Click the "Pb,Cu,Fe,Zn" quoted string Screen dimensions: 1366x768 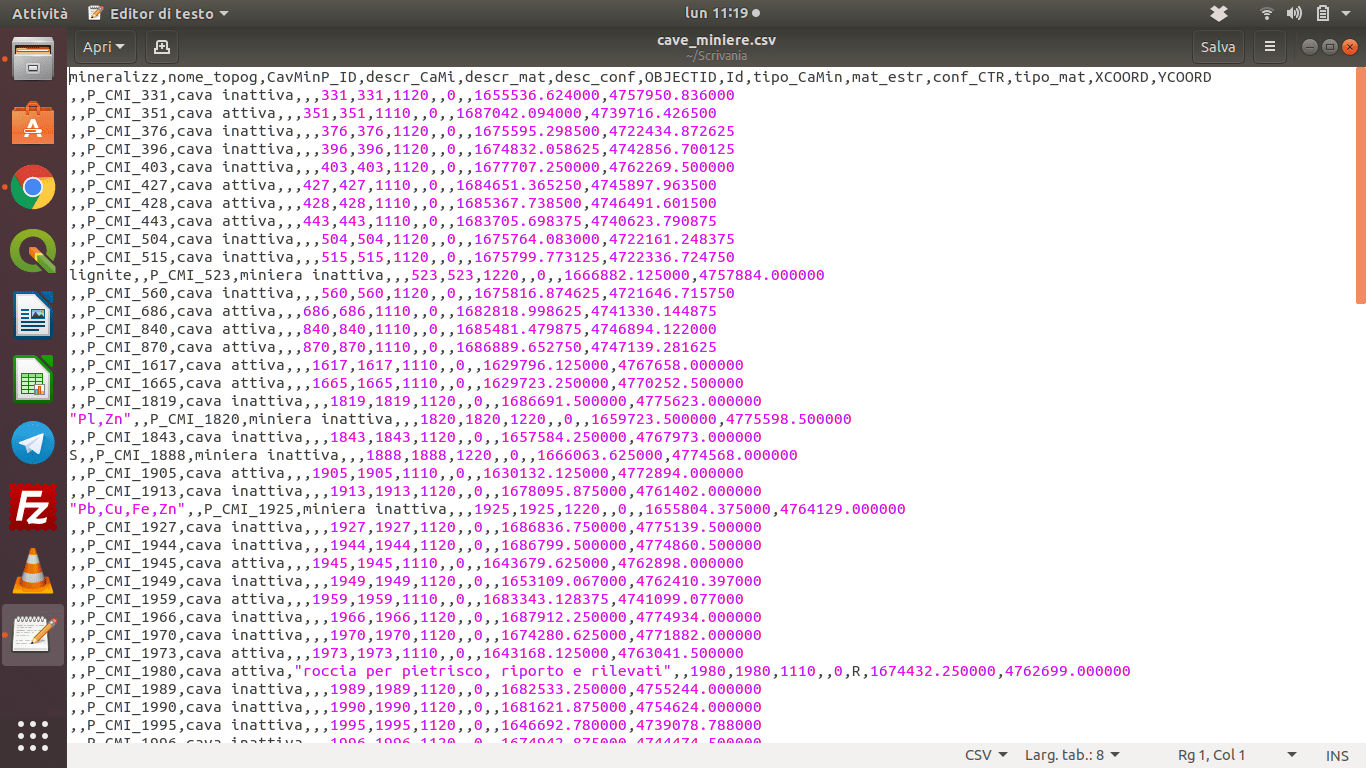tap(127, 509)
